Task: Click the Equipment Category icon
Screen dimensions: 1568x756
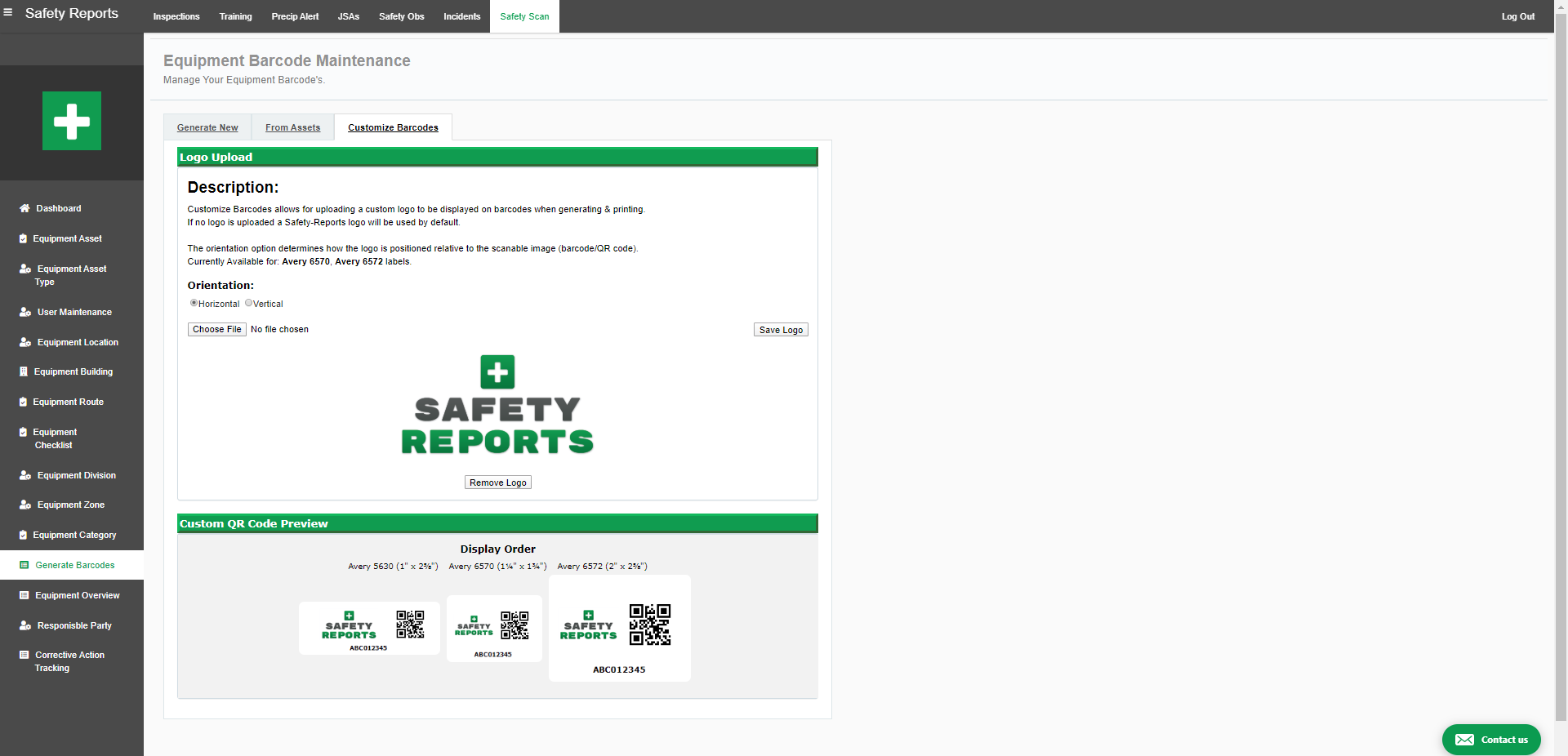Action: [24, 535]
